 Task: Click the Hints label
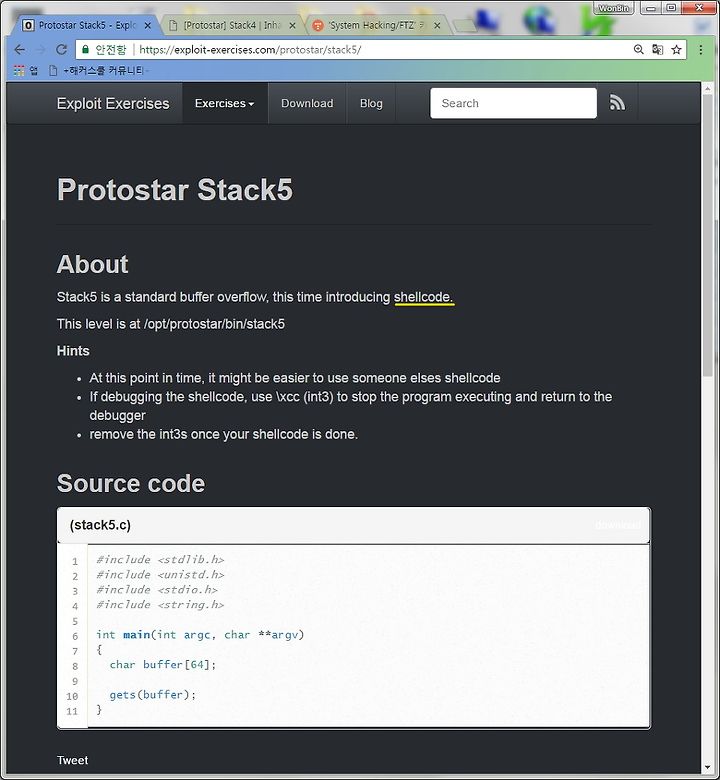[73, 351]
